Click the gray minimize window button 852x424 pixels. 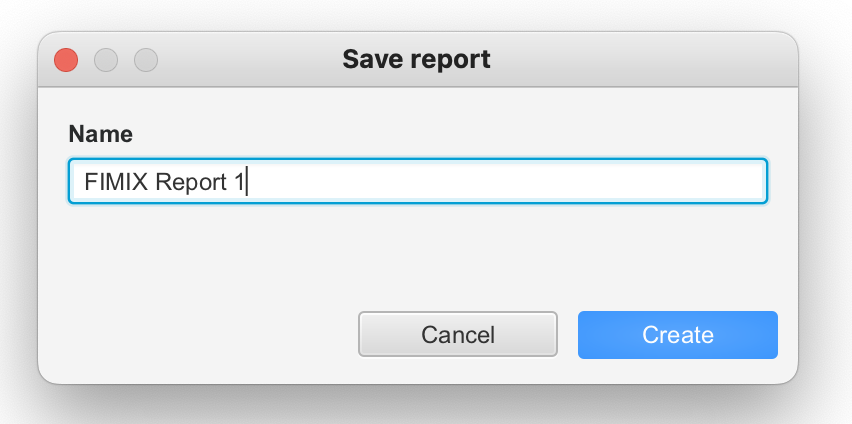coord(106,60)
